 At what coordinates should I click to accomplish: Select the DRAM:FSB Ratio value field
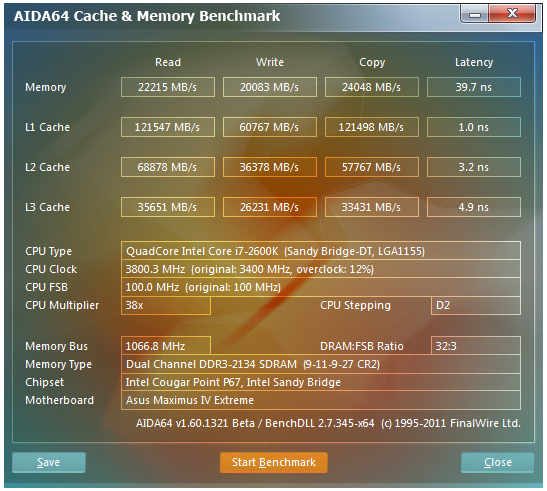(476, 346)
